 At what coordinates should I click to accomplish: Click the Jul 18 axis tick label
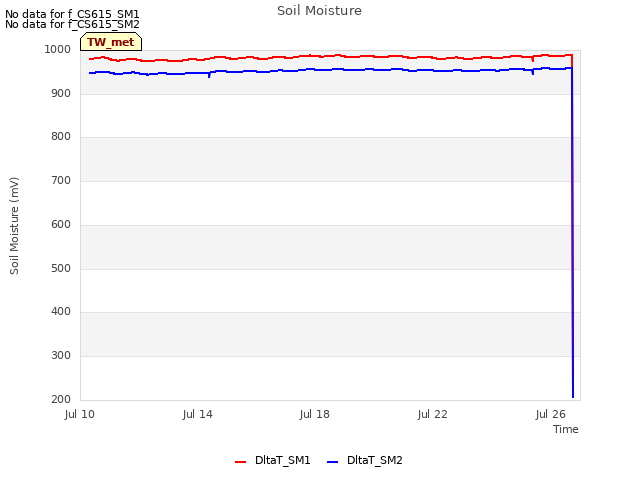(315, 414)
